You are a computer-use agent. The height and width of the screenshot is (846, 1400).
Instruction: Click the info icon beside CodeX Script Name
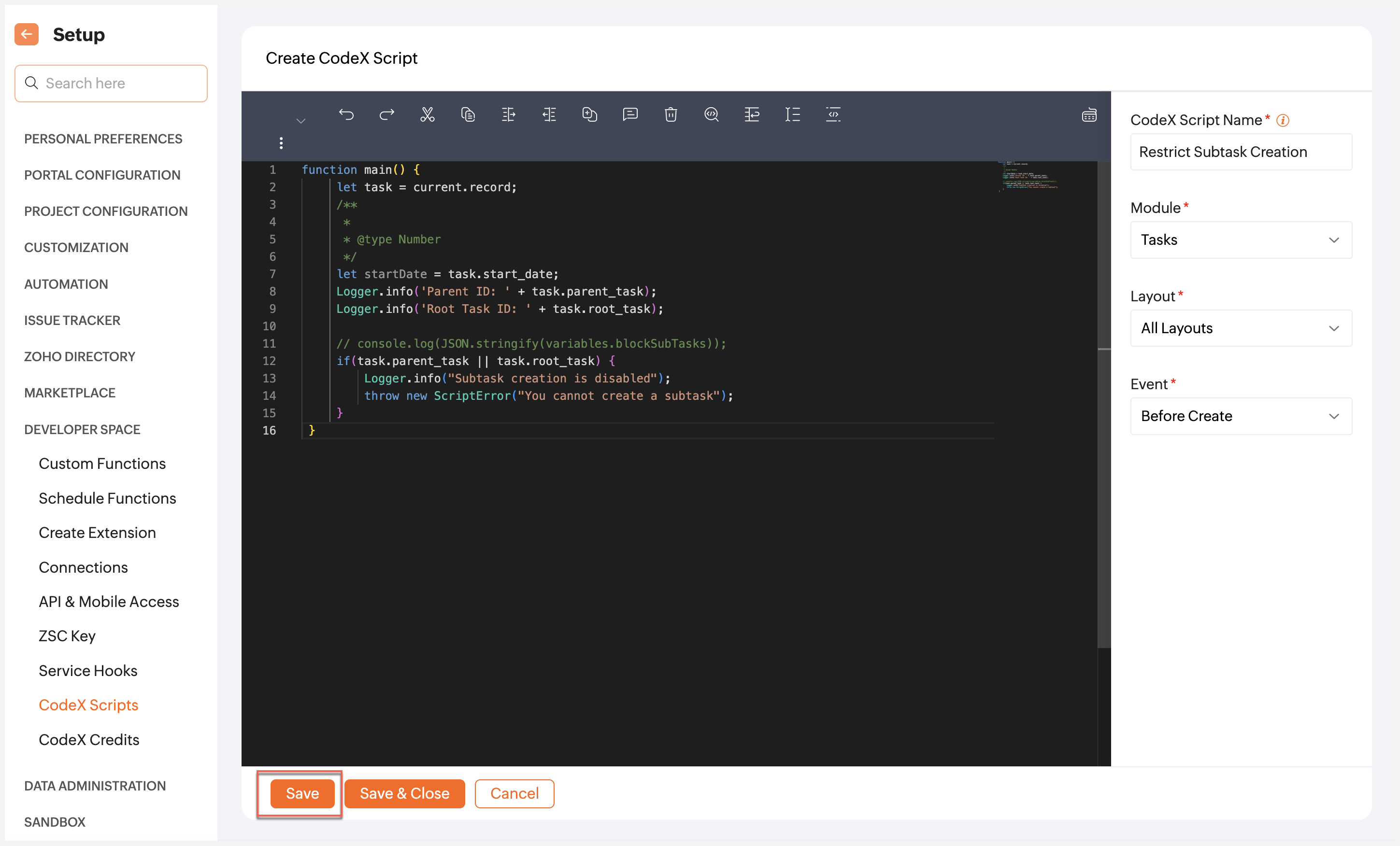coord(1283,120)
